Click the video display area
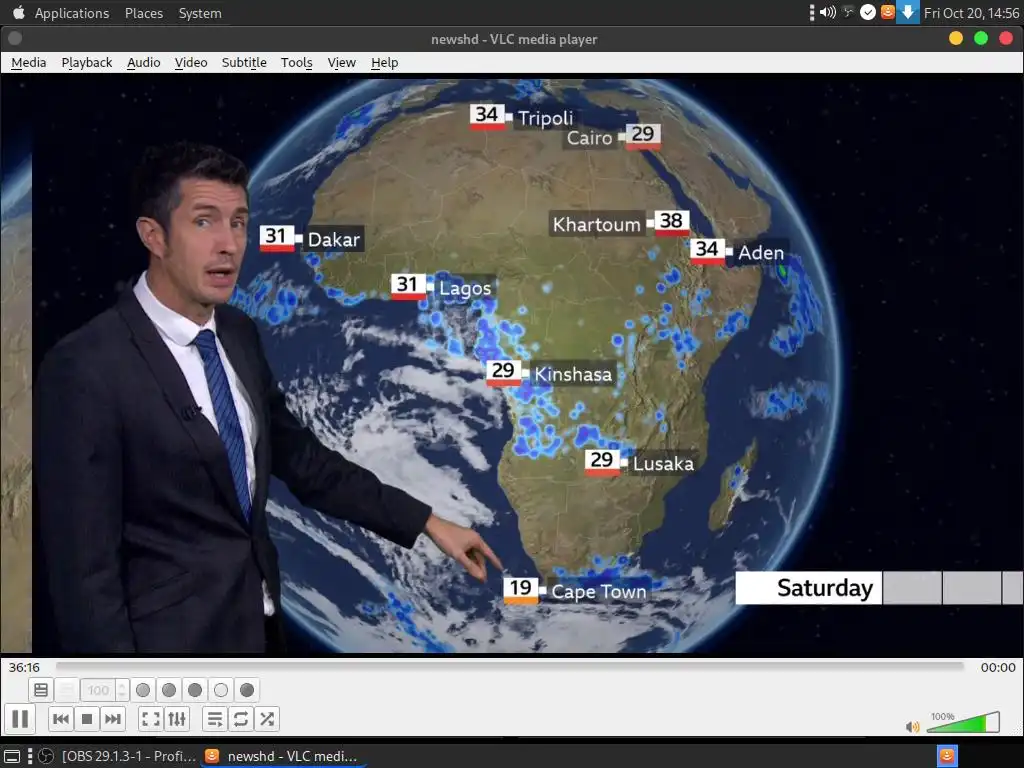 point(511,364)
